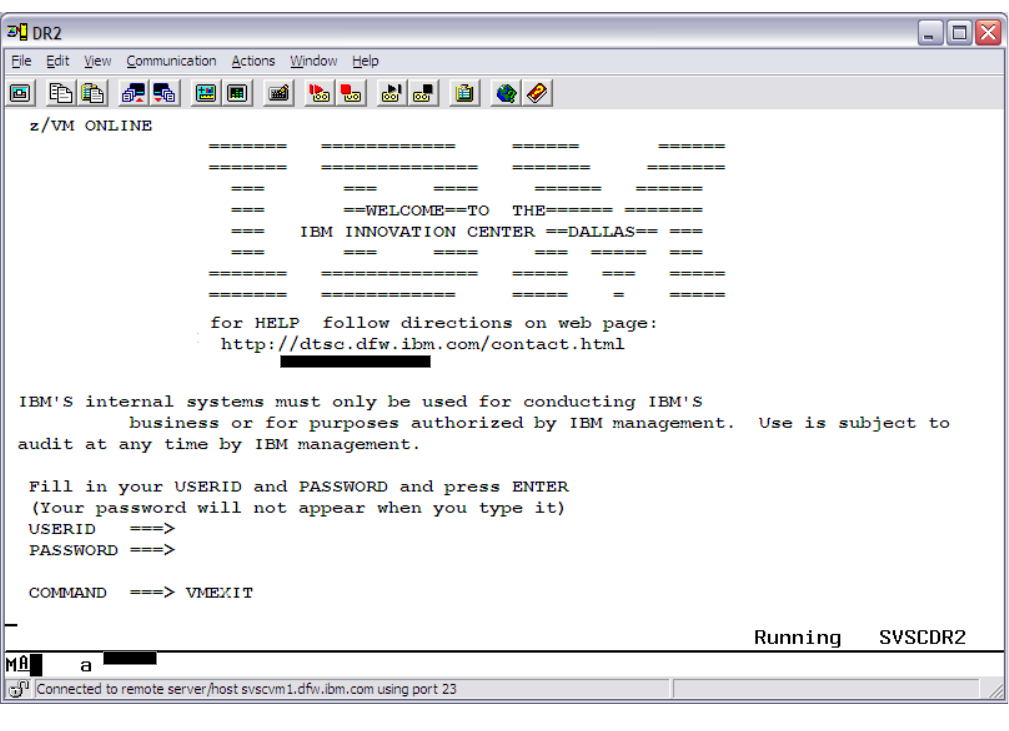Maximize the DR2 session window

click(959, 32)
